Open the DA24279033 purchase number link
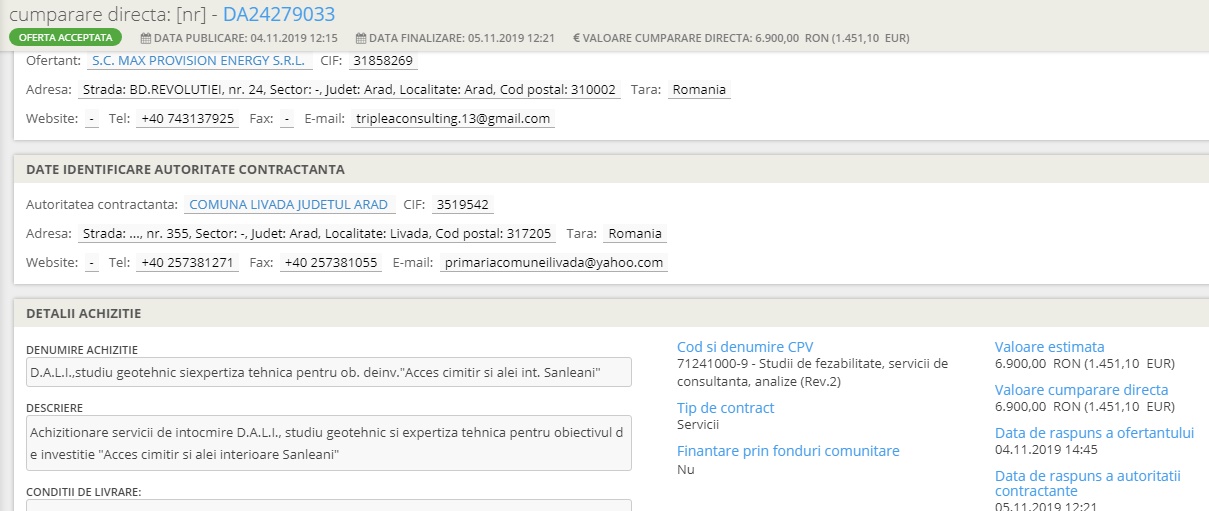1209x511 pixels. pos(278,14)
